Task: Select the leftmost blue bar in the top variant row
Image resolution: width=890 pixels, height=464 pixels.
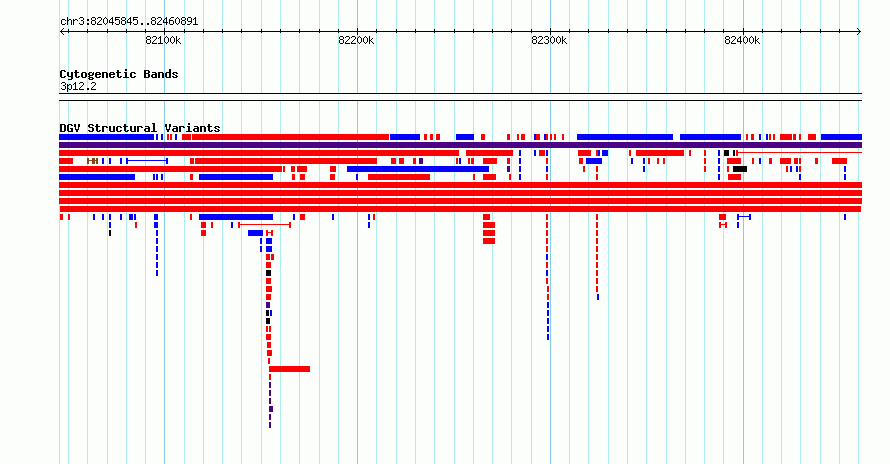Action: [107, 137]
